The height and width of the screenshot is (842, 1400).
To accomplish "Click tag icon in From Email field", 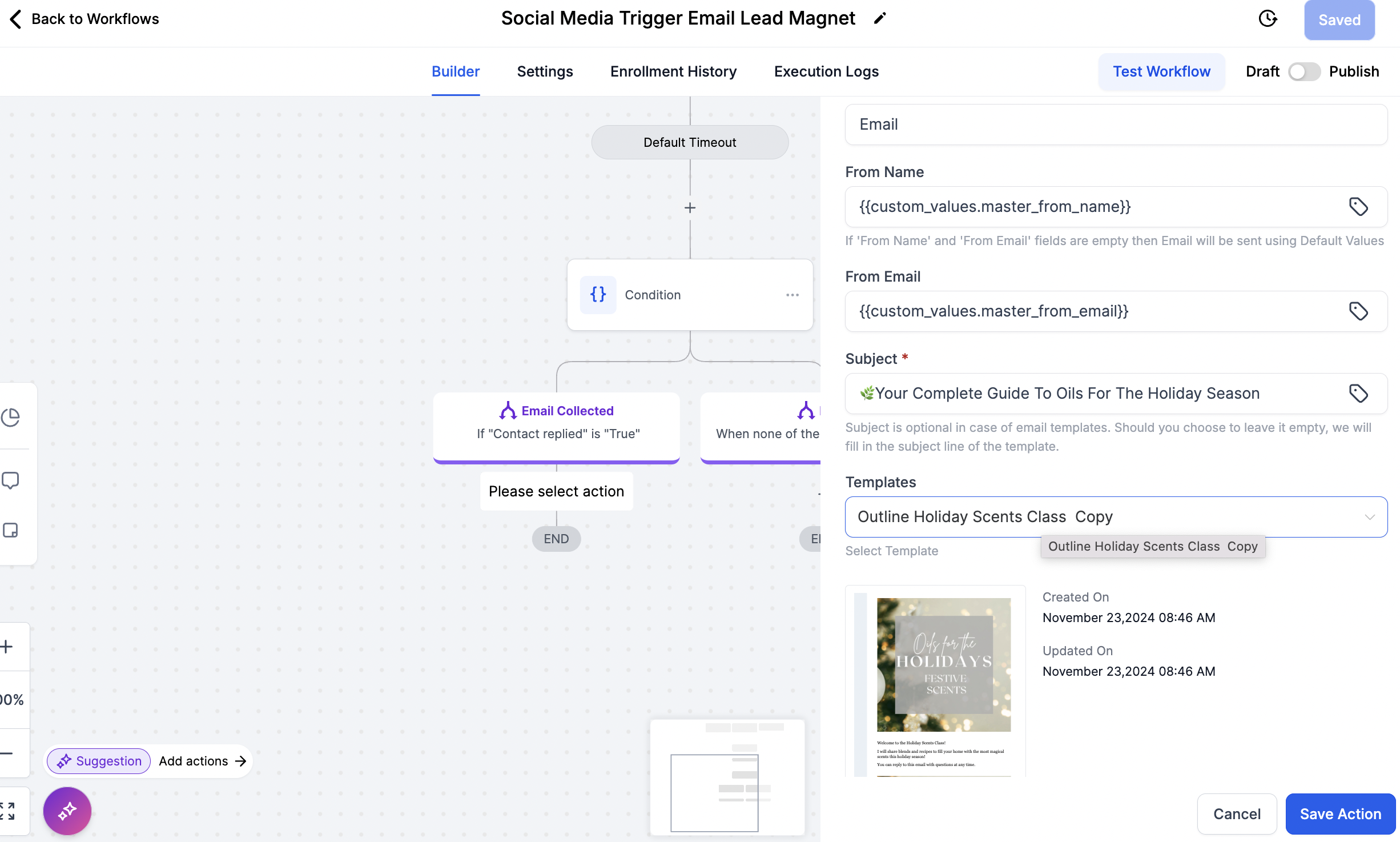I will click(1358, 311).
